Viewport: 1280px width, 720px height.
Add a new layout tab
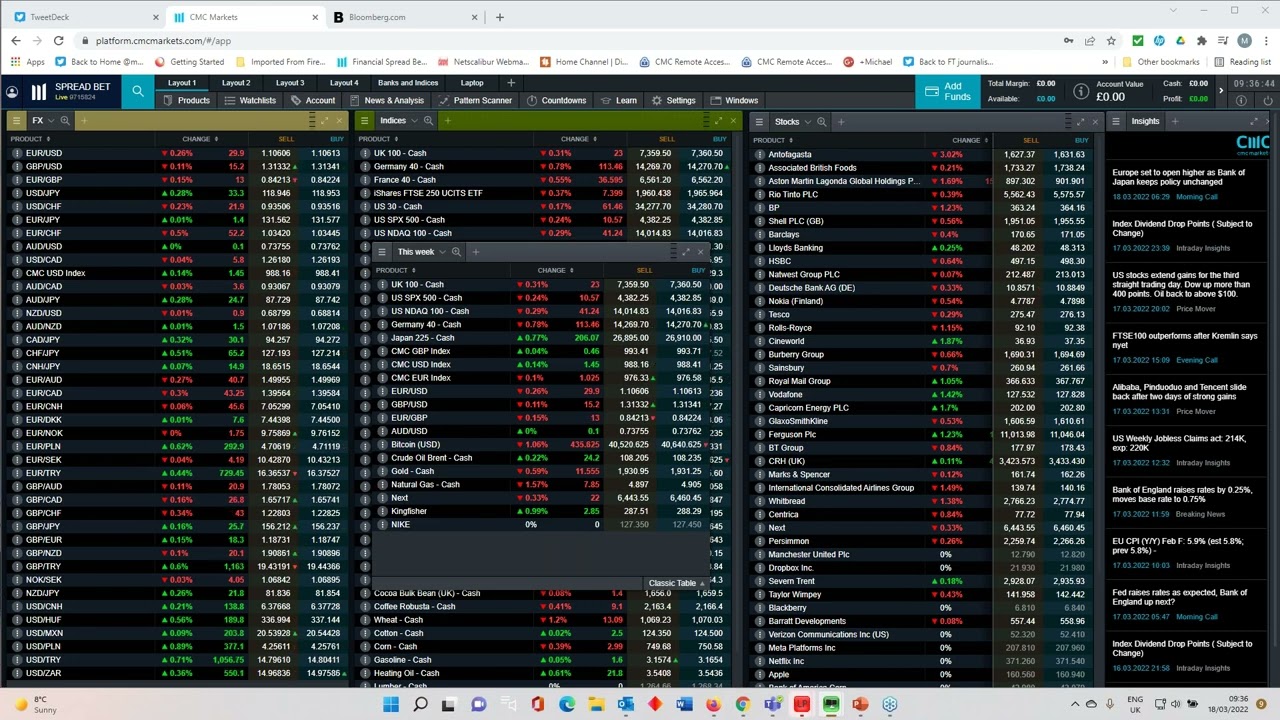[x=511, y=83]
